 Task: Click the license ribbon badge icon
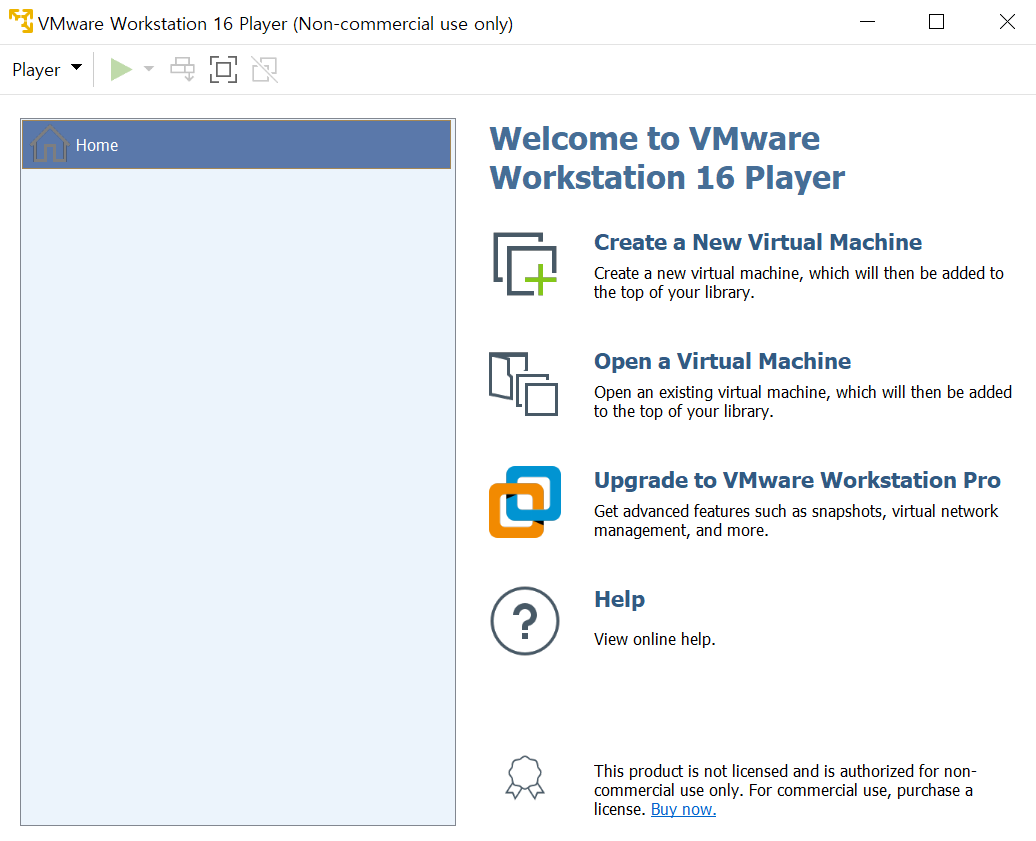[x=525, y=778]
